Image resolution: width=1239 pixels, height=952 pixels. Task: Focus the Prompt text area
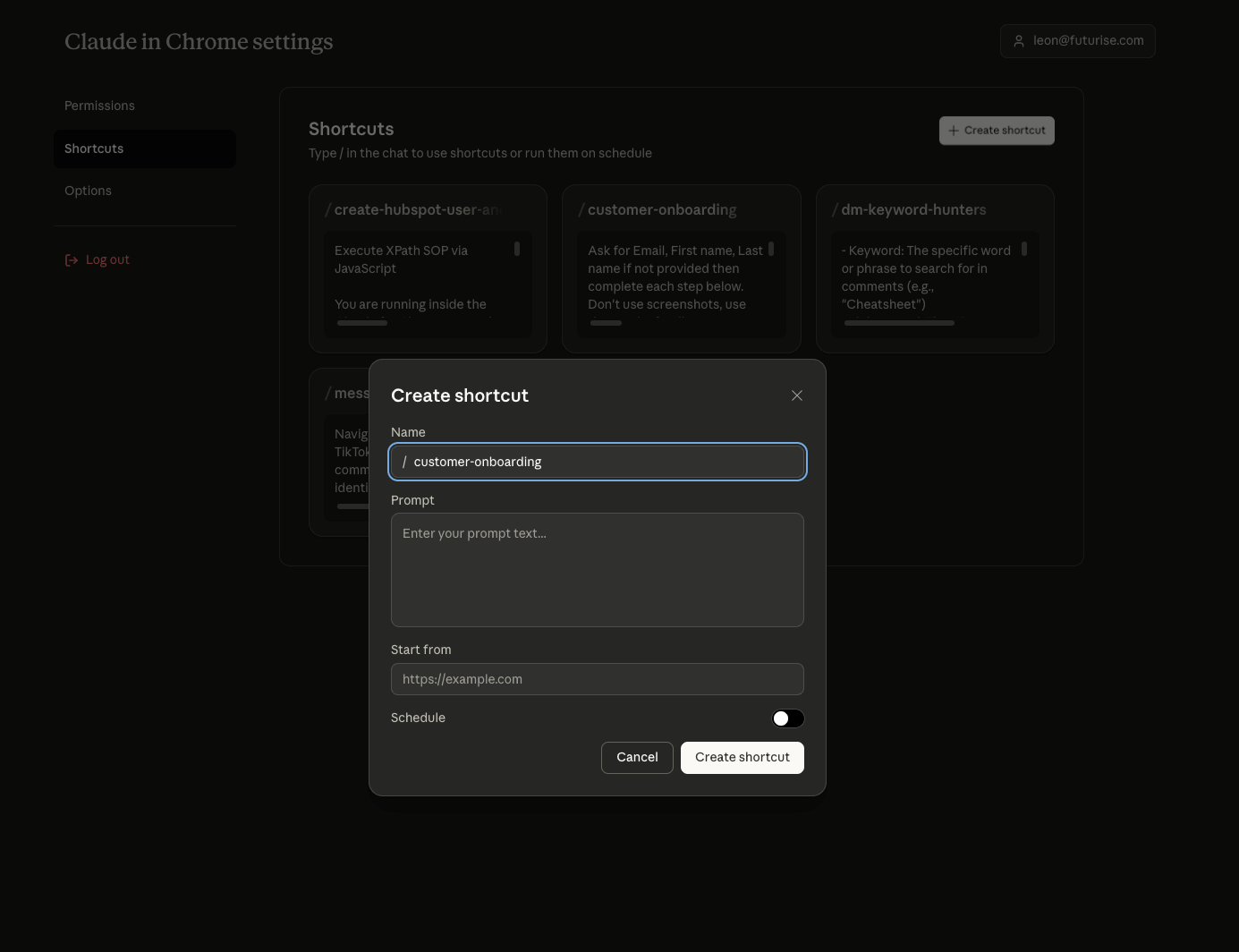coord(598,570)
